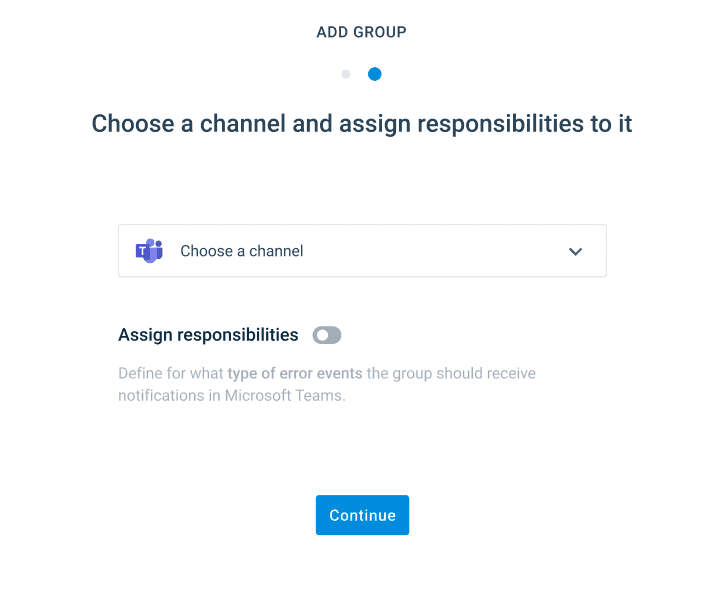Click the 'ADD GROUP' title at top
Viewport: 716px width, 610px height.
[x=361, y=32]
